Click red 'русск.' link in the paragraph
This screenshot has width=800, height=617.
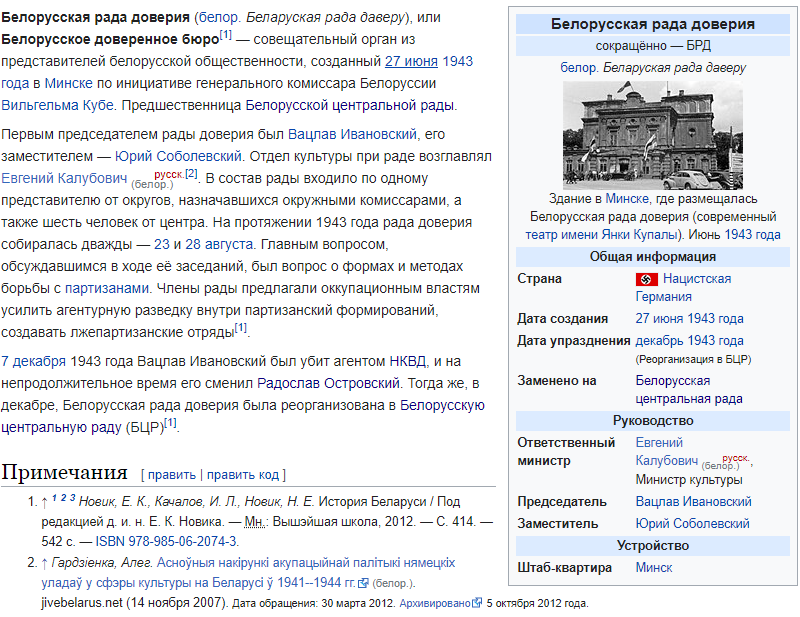click(168, 174)
